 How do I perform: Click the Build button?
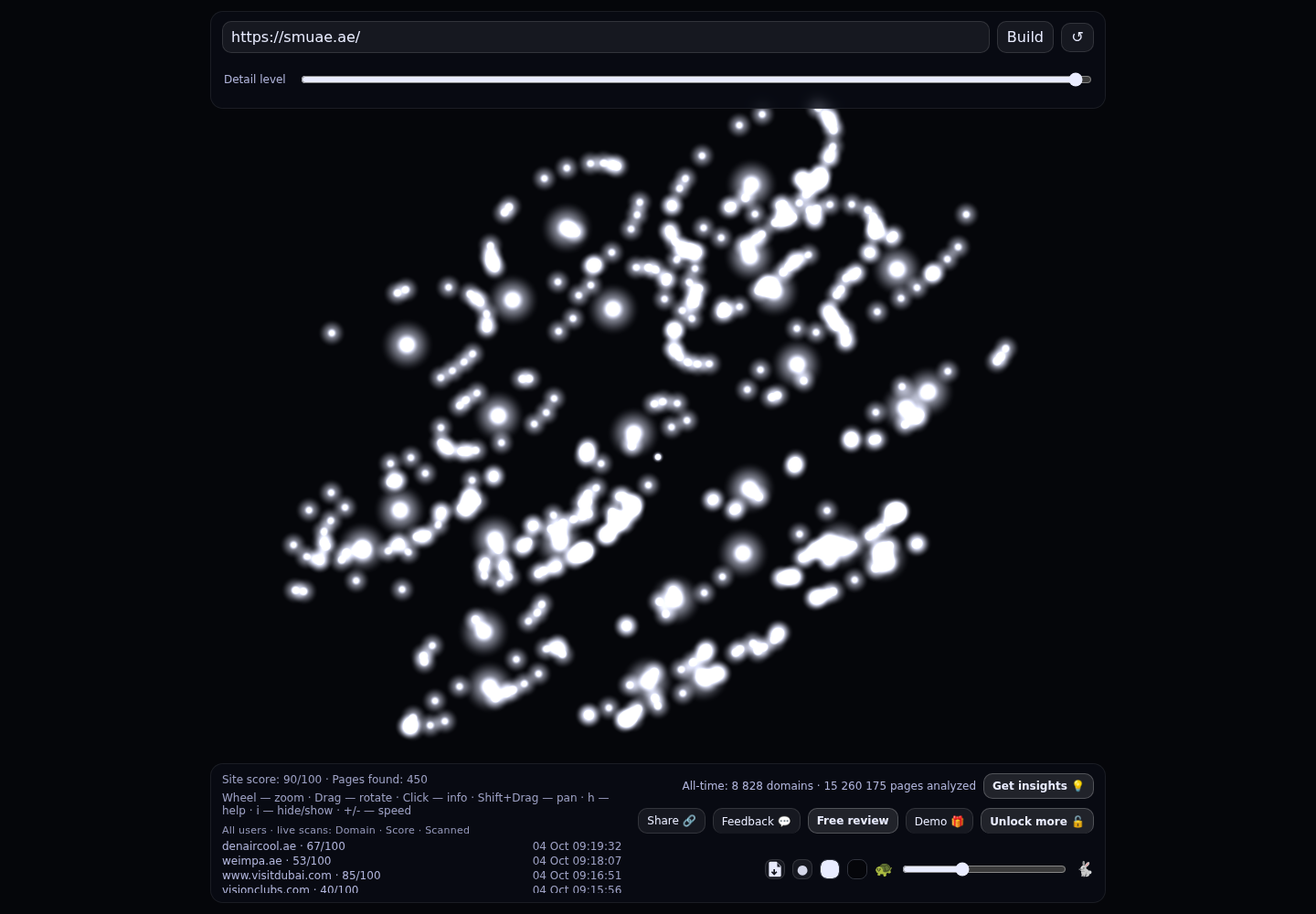pos(1025,37)
